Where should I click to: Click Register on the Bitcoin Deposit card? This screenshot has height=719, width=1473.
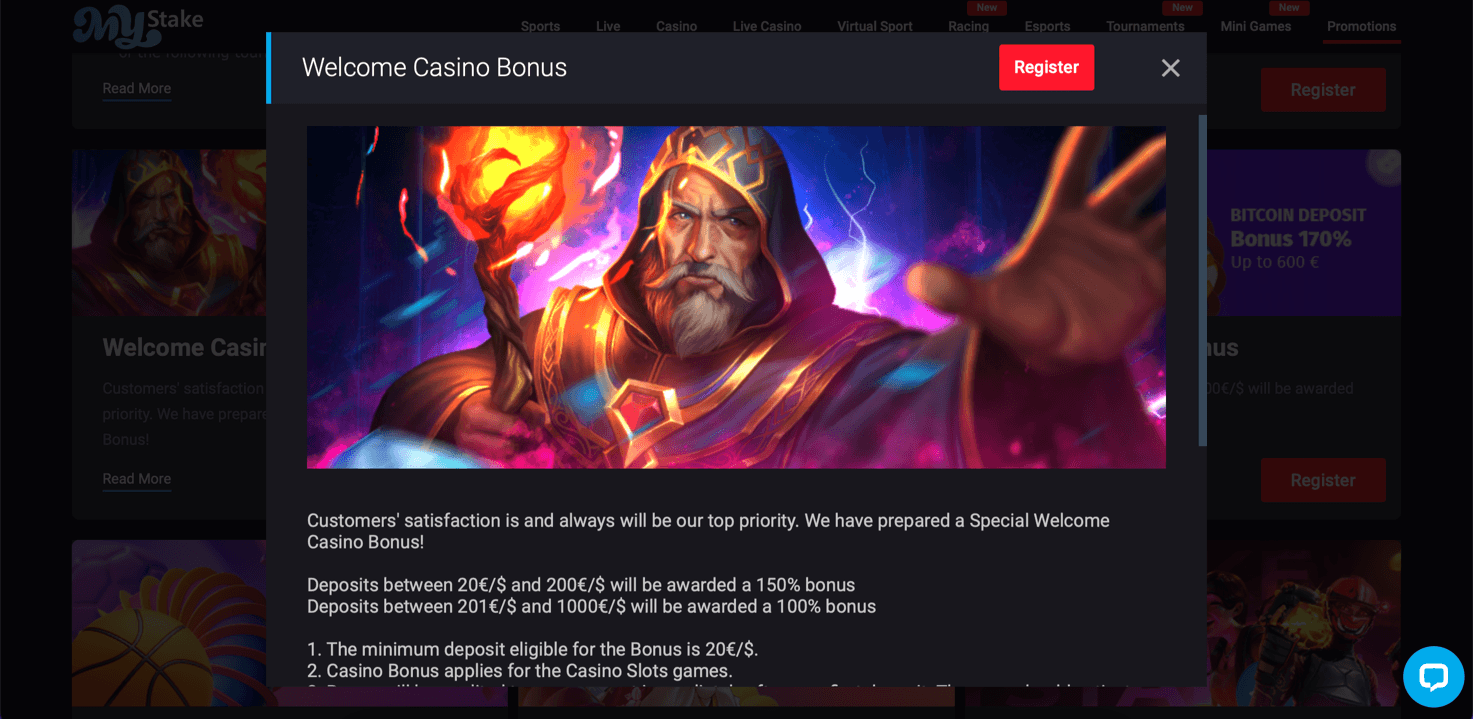[x=1323, y=480]
